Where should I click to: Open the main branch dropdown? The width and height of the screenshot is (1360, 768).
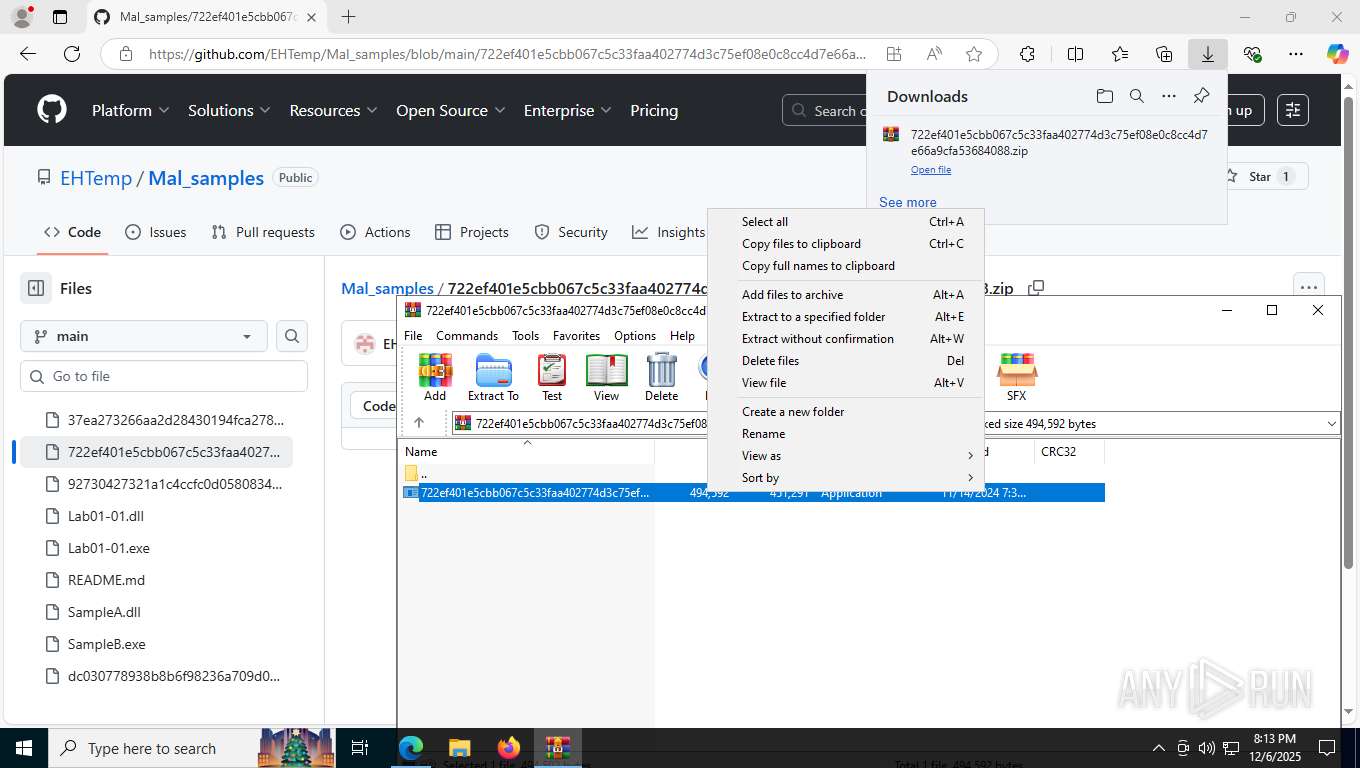point(144,336)
